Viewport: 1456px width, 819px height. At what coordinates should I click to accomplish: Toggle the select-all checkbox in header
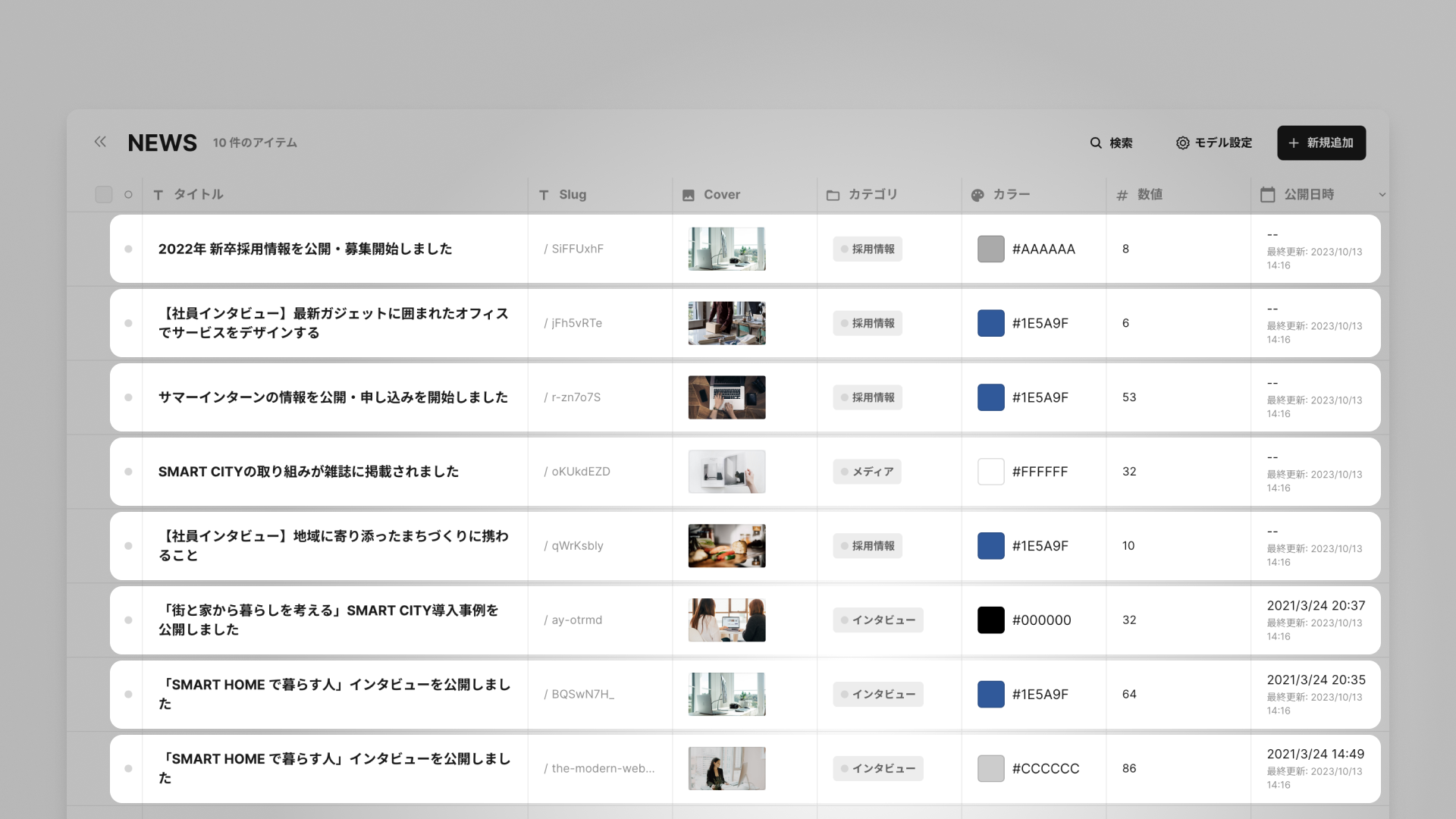click(x=104, y=194)
